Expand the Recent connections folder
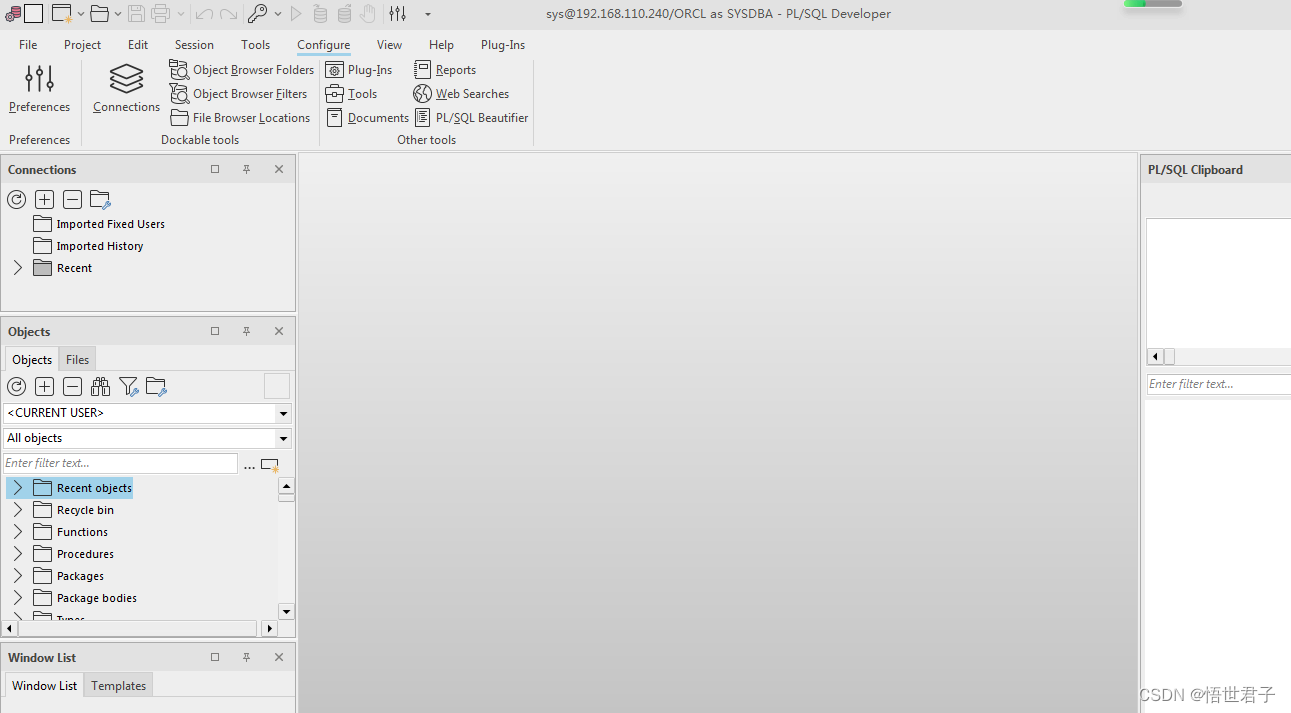1291x713 pixels. (17, 268)
